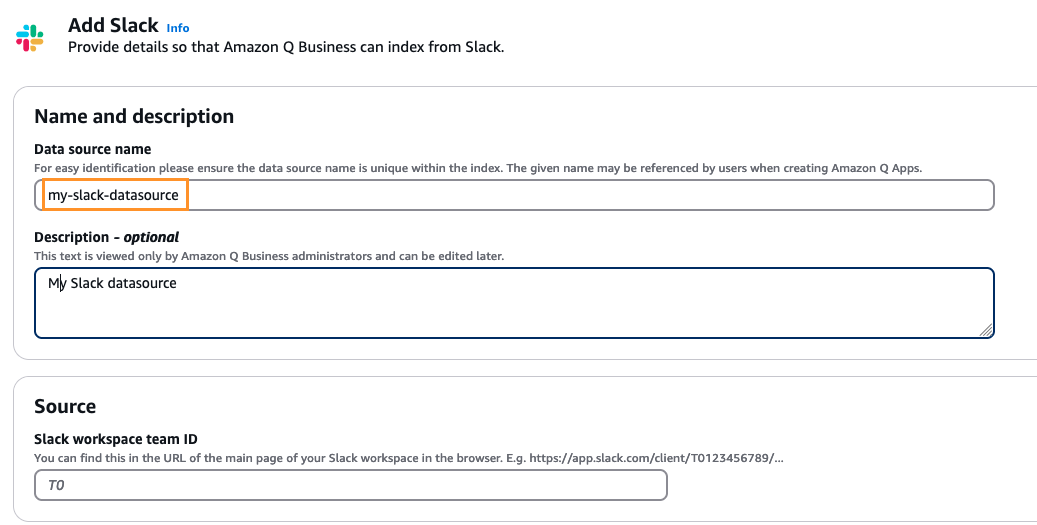Click the "Source" section heading

click(65, 406)
